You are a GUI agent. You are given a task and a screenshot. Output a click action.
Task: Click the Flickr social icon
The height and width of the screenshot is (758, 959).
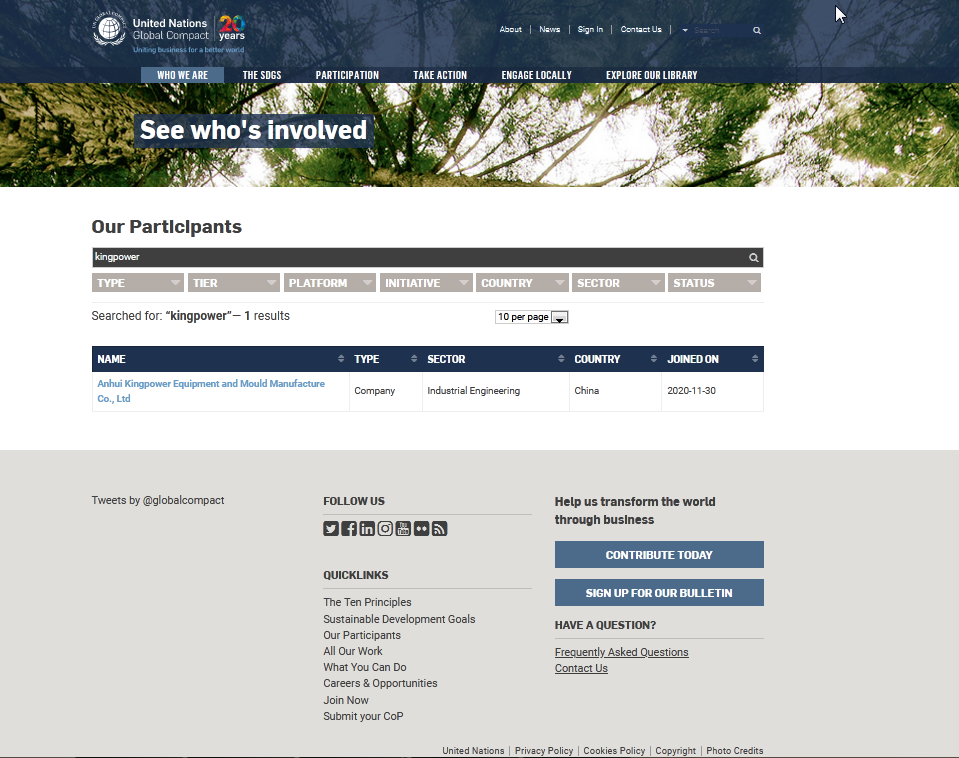(421, 529)
